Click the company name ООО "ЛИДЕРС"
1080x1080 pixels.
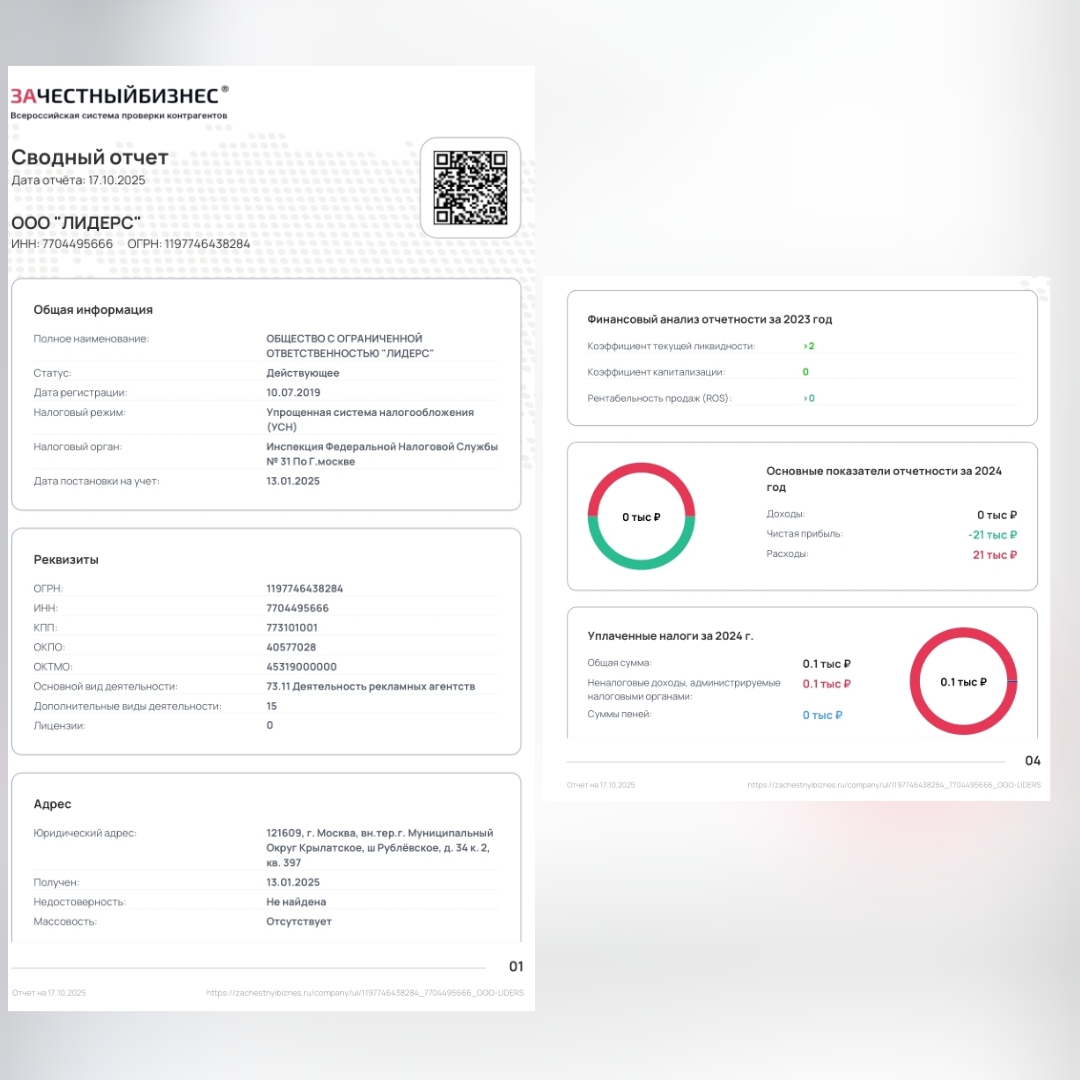pyautogui.click(x=76, y=222)
